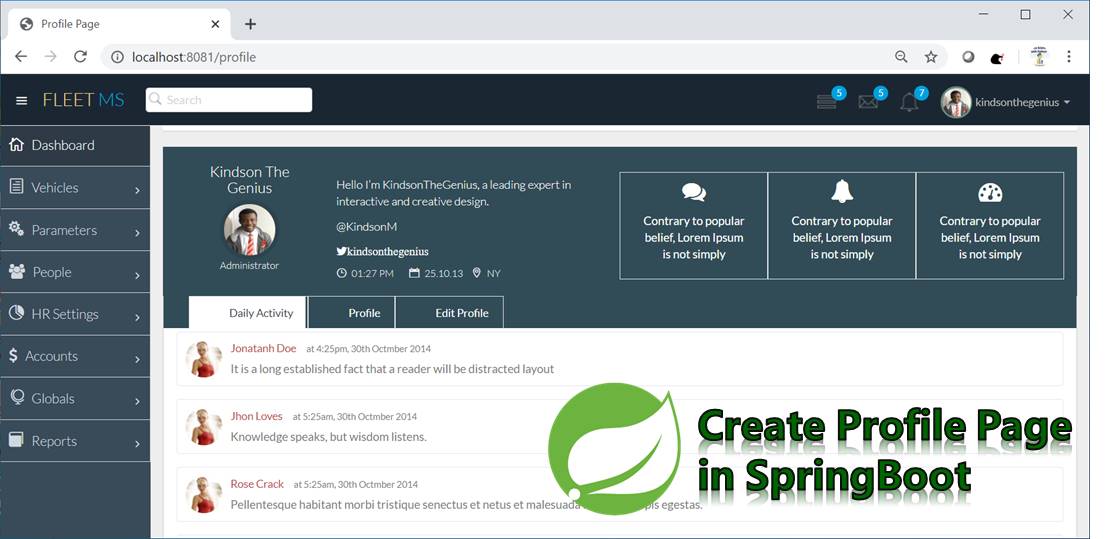
Task: Focus the Search input field
Action: [229, 100]
